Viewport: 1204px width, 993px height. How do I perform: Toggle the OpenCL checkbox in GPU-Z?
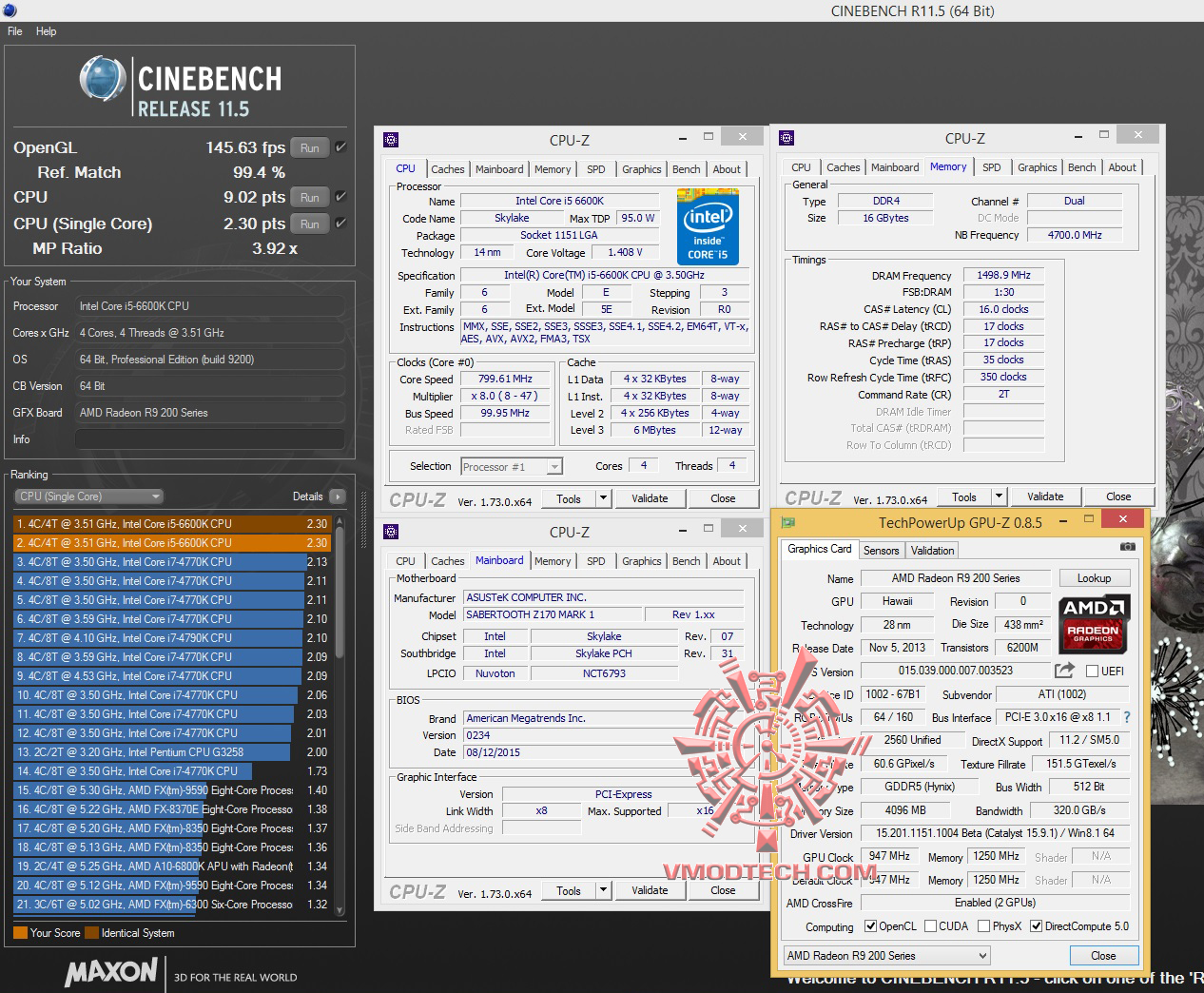pyautogui.click(x=870, y=926)
